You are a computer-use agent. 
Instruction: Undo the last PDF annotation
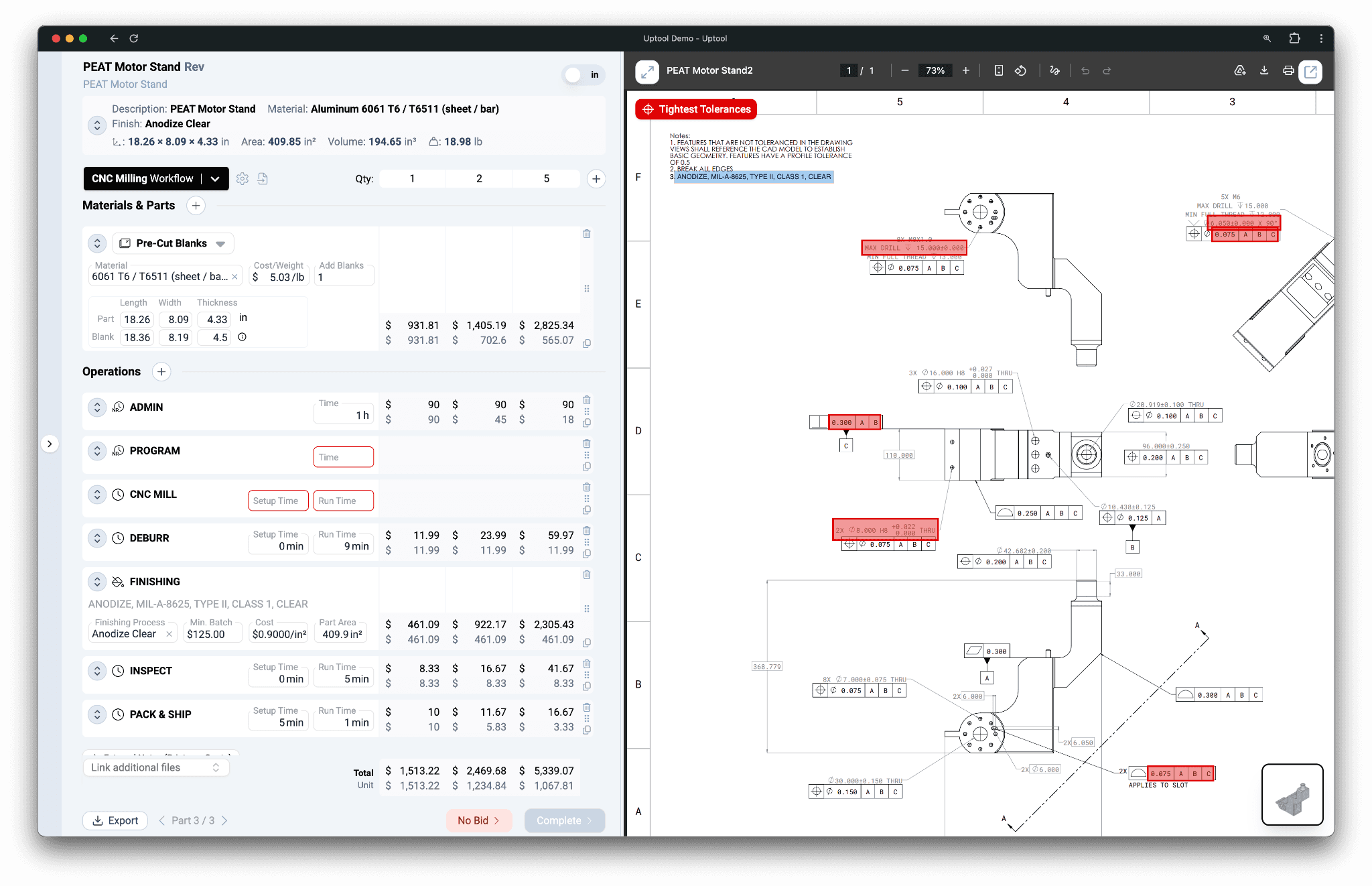[x=1085, y=70]
